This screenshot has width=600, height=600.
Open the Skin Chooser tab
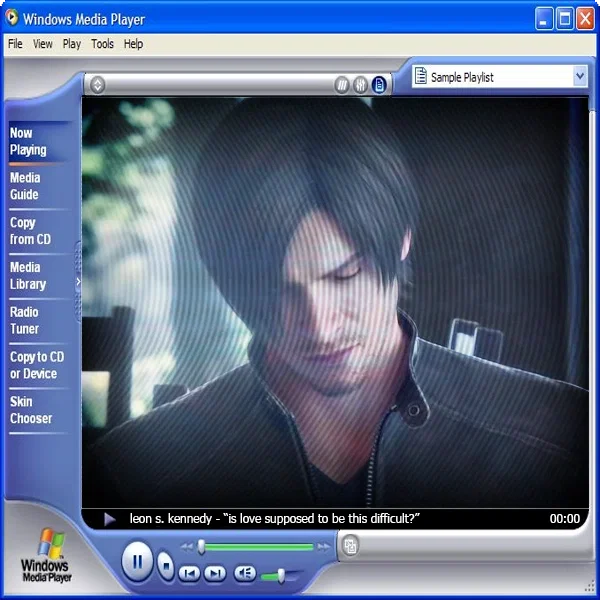[38, 410]
